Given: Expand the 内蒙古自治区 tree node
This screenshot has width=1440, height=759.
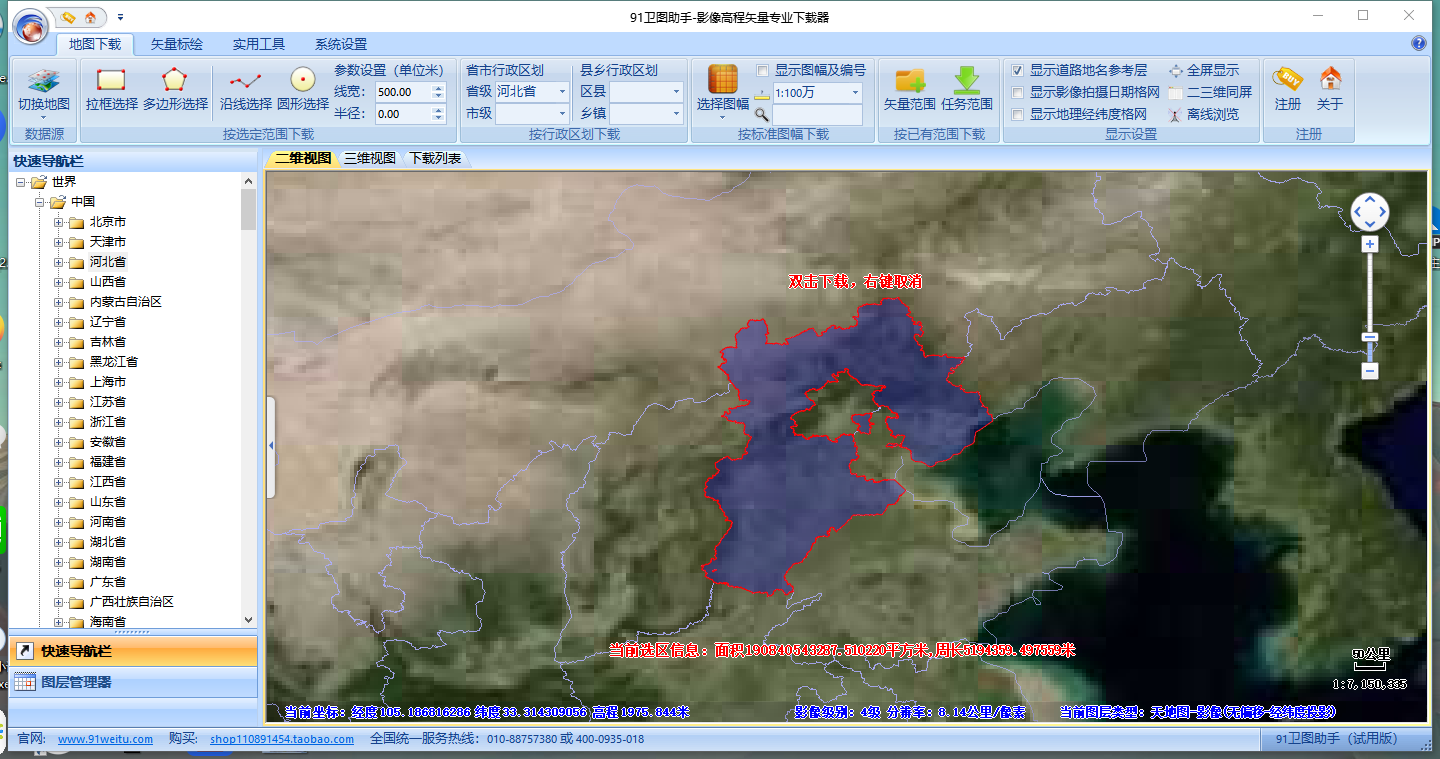Looking at the screenshot, I should (x=58, y=302).
